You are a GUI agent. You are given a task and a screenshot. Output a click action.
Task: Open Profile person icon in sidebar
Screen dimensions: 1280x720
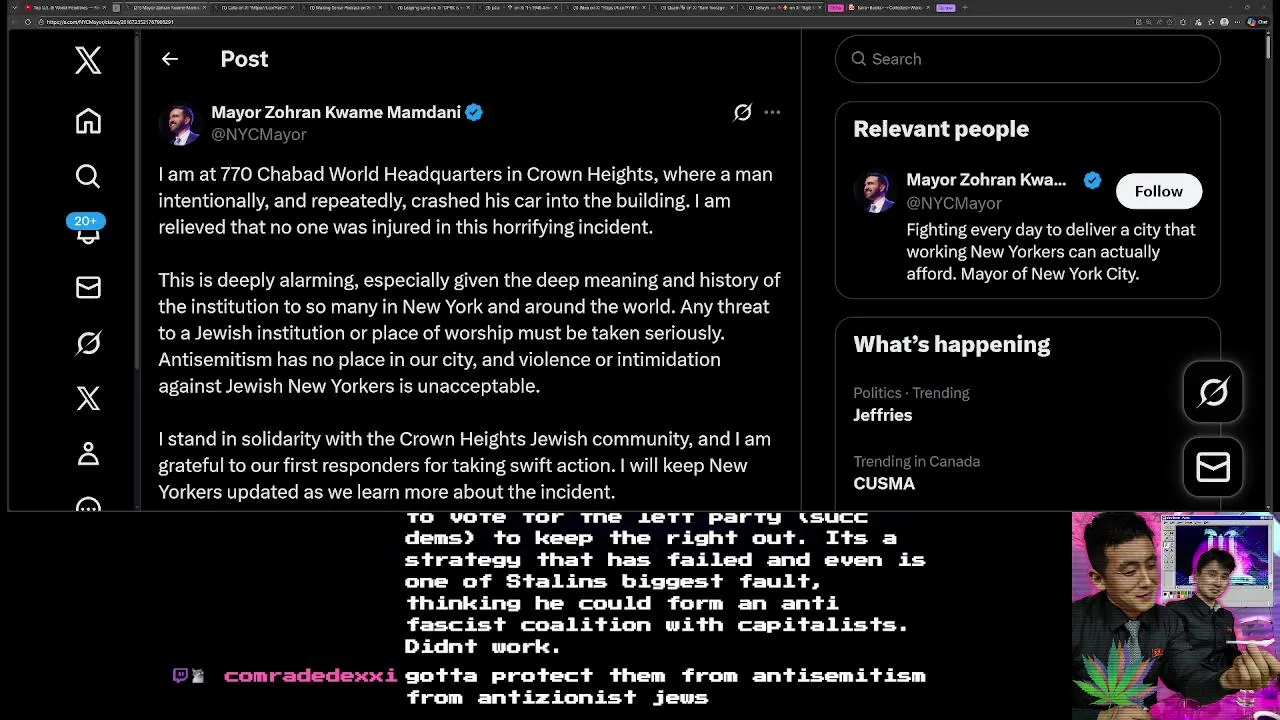pyautogui.click(x=88, y=454)
